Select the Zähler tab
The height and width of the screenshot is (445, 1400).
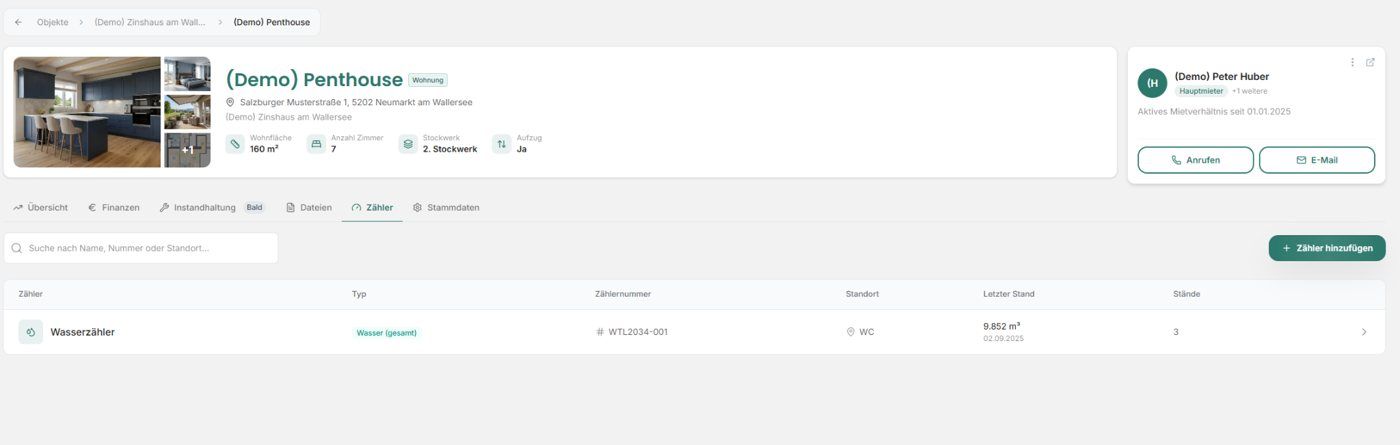[x=372, y=208]
